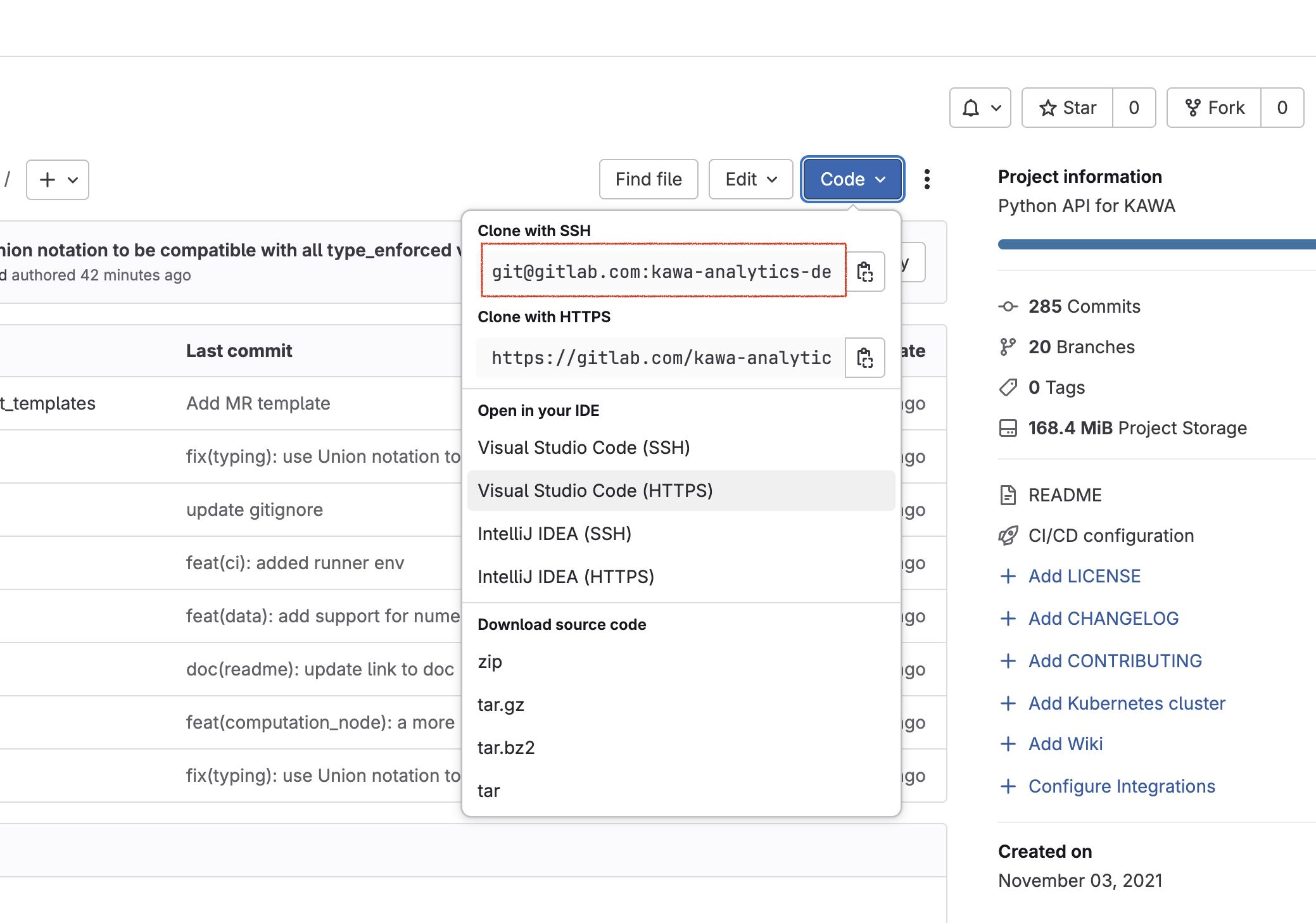The height and width of the screenshot is (923, 1316).
Task: Click the branch icon beside 20 Branches
Action: pyautogui.click(x=1008, y=347)
